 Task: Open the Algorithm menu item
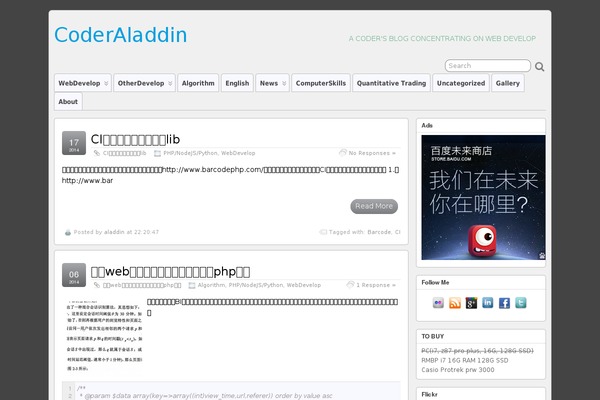coord(198,83)
